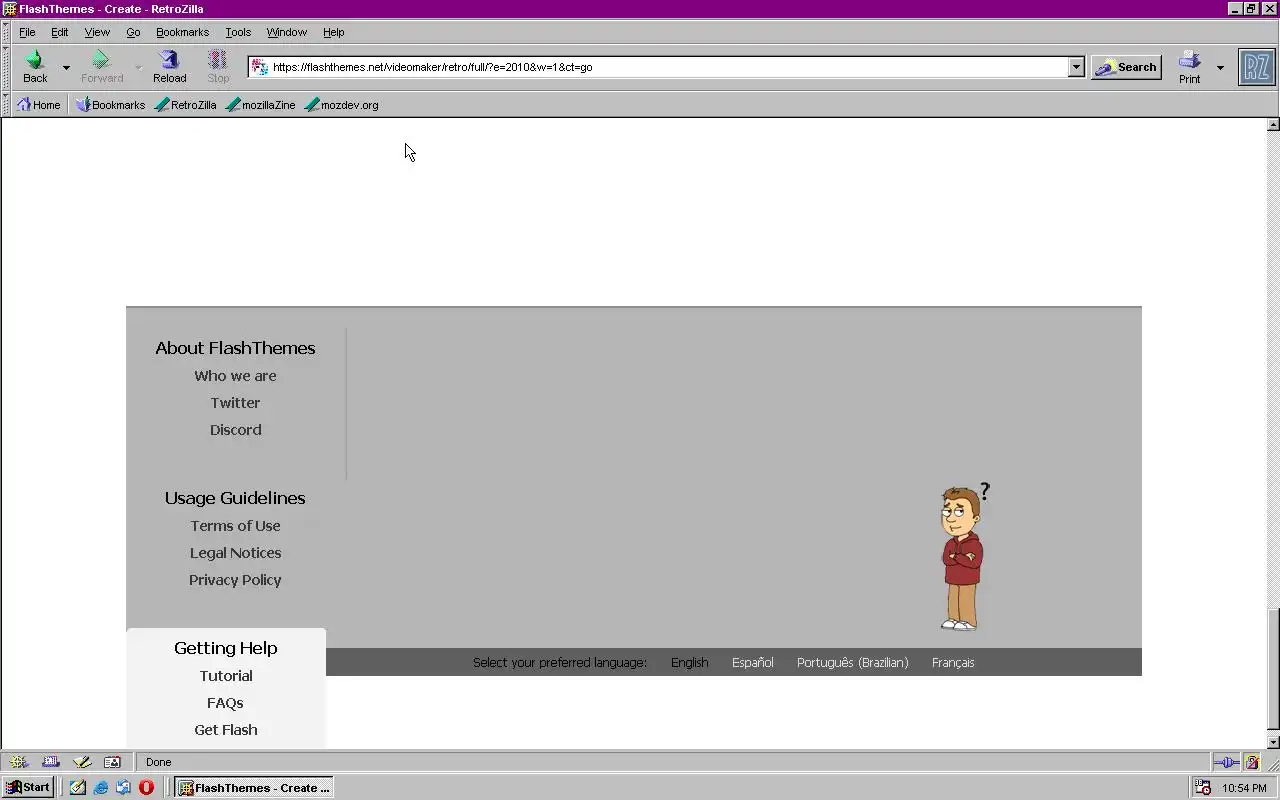Open the Back button history dropdown arrow

point(66,68)
